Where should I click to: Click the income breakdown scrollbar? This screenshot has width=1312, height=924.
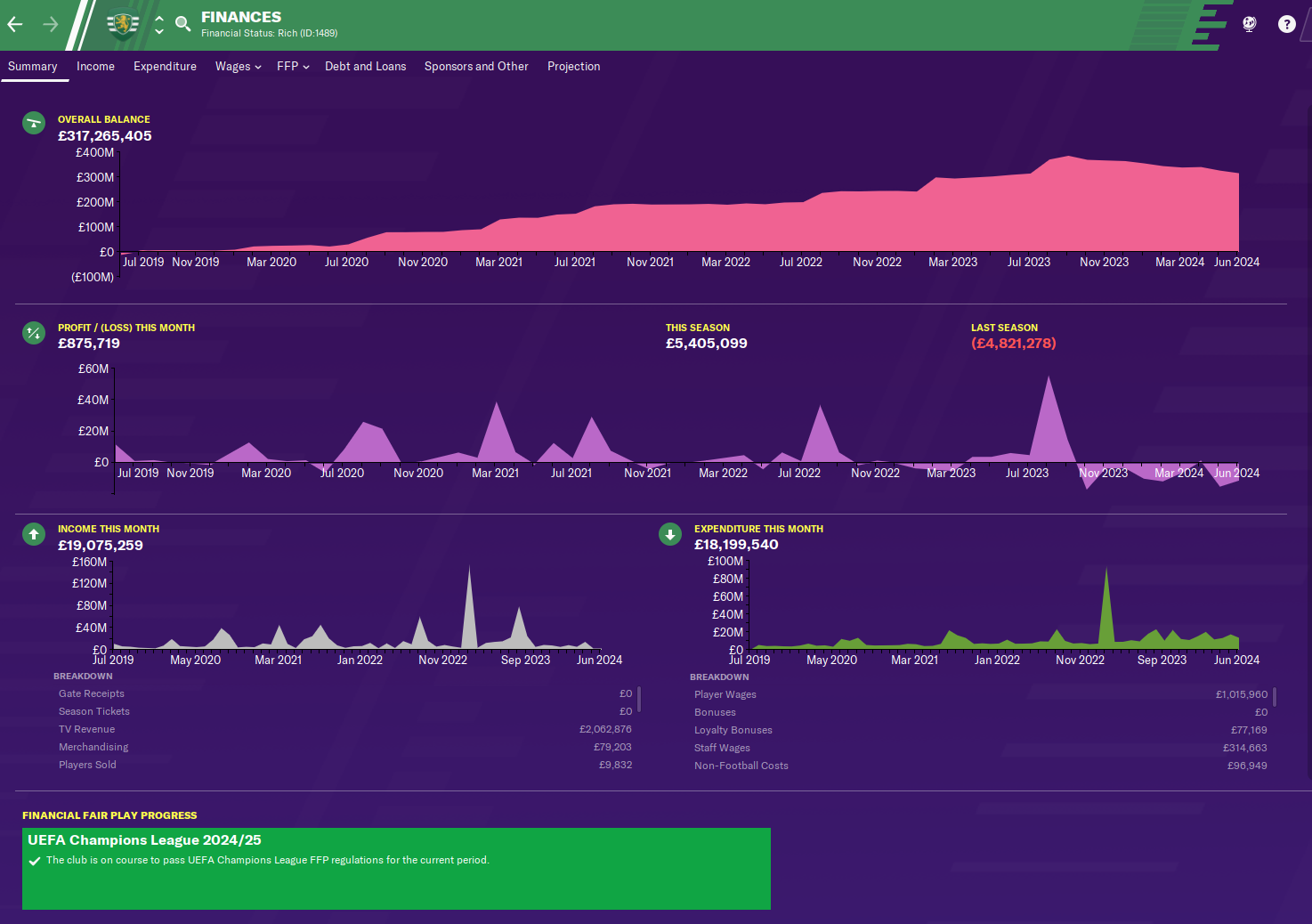[x=639, y=700]
